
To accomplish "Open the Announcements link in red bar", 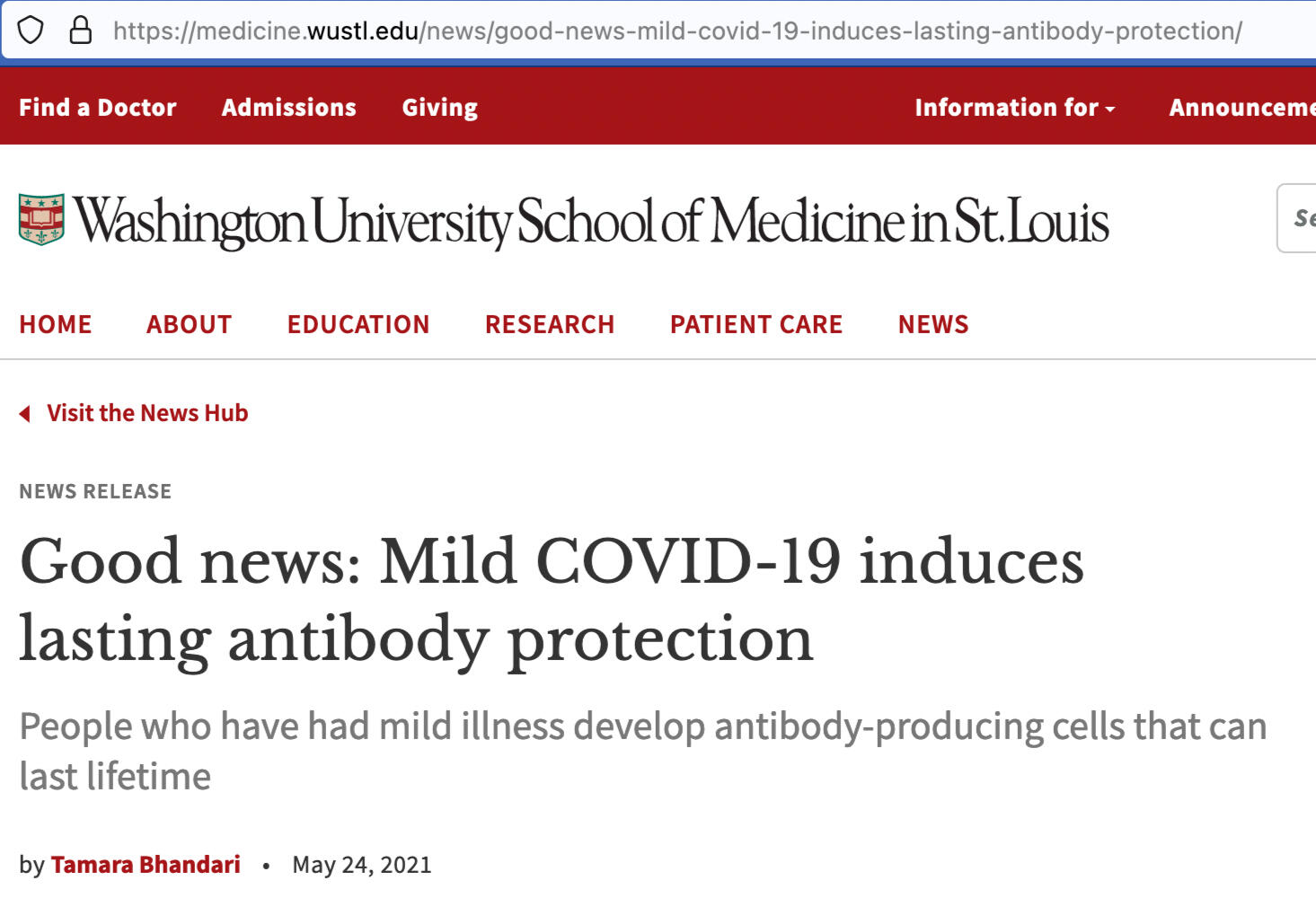I will tap(1241, 108).
